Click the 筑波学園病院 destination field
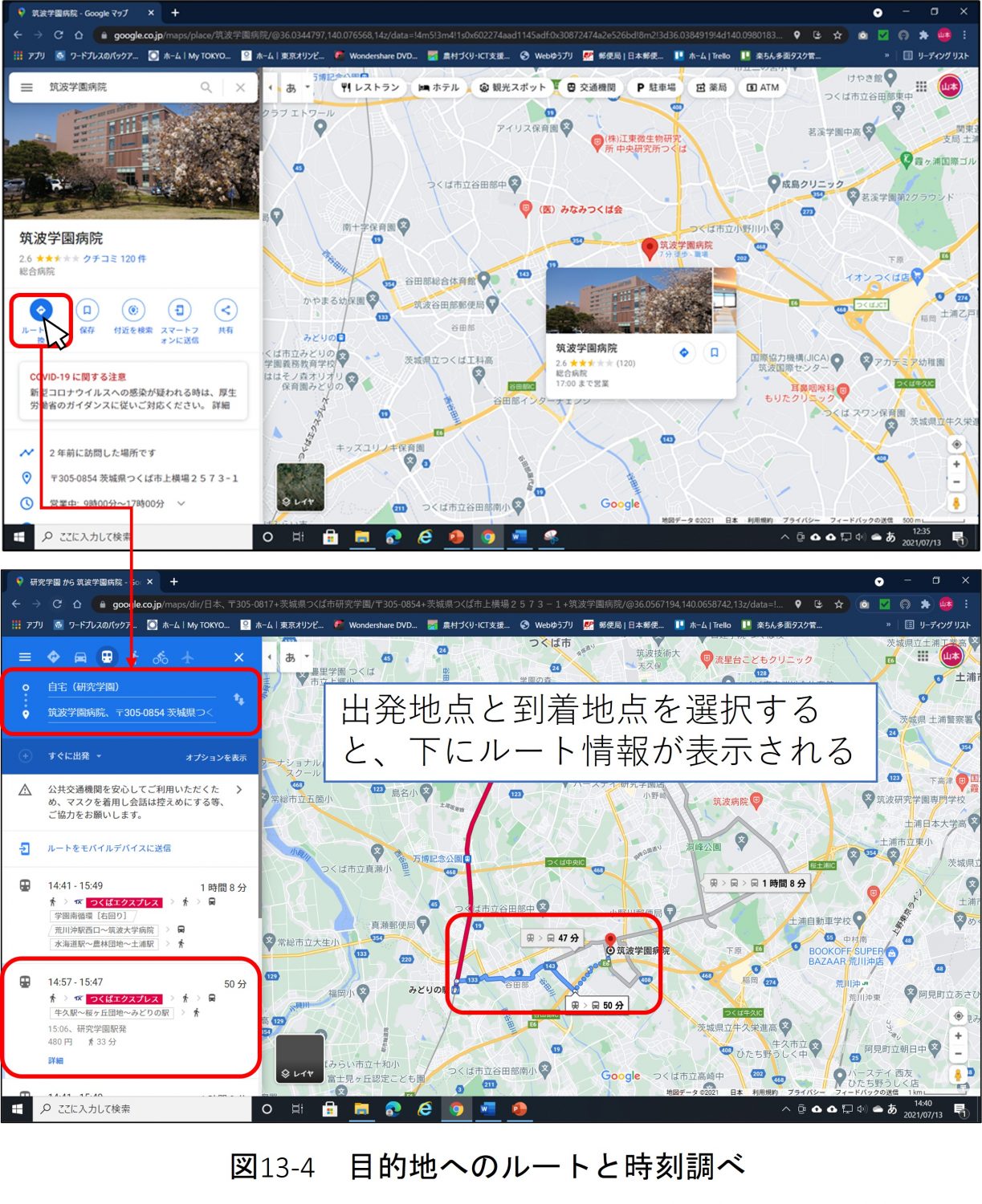982x1204 pixels. (x=131, y=713)
